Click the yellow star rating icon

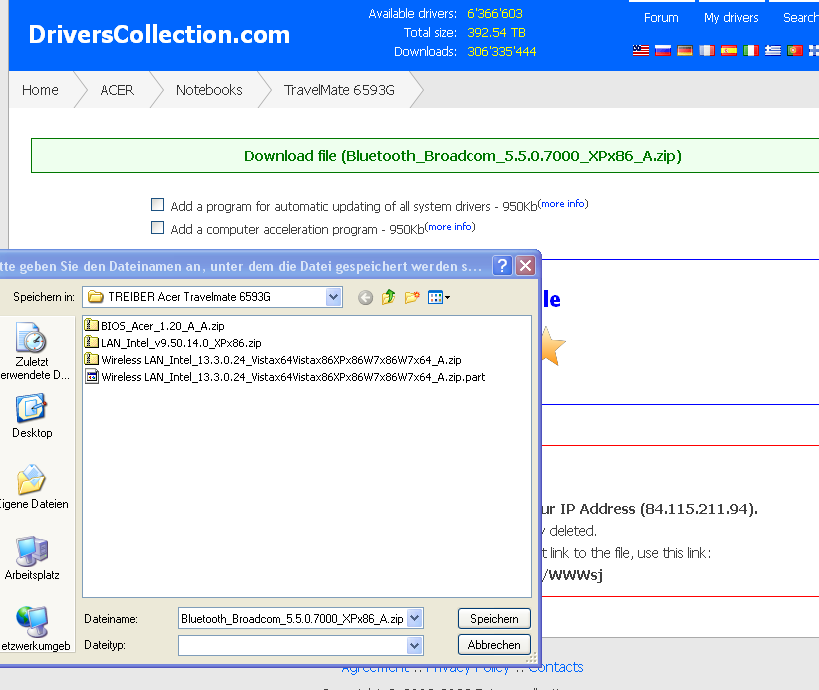[553, 346]
